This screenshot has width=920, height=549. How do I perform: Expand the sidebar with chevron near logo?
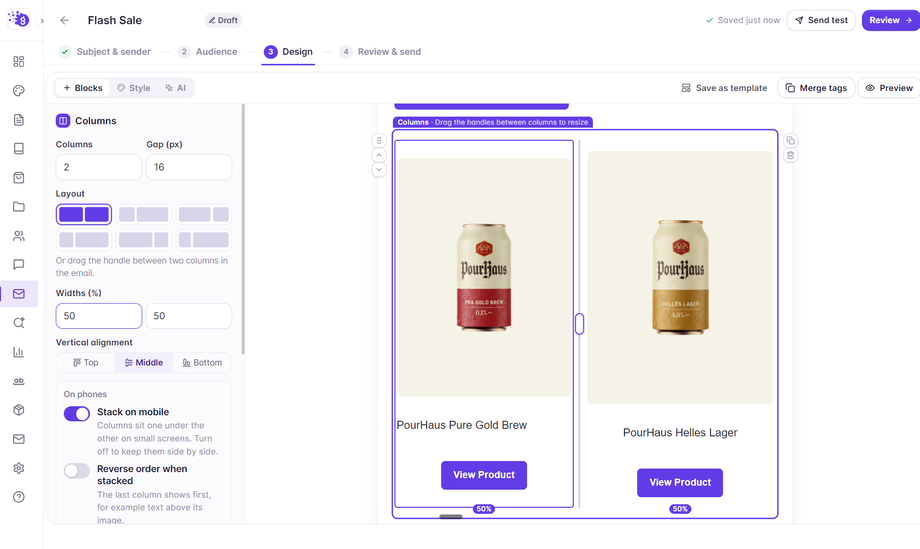click(42, 21)
